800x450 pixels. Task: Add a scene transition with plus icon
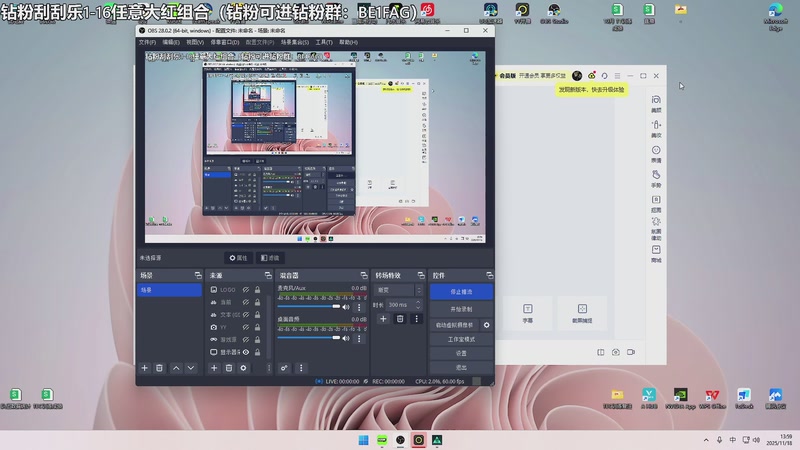(383, 319)
